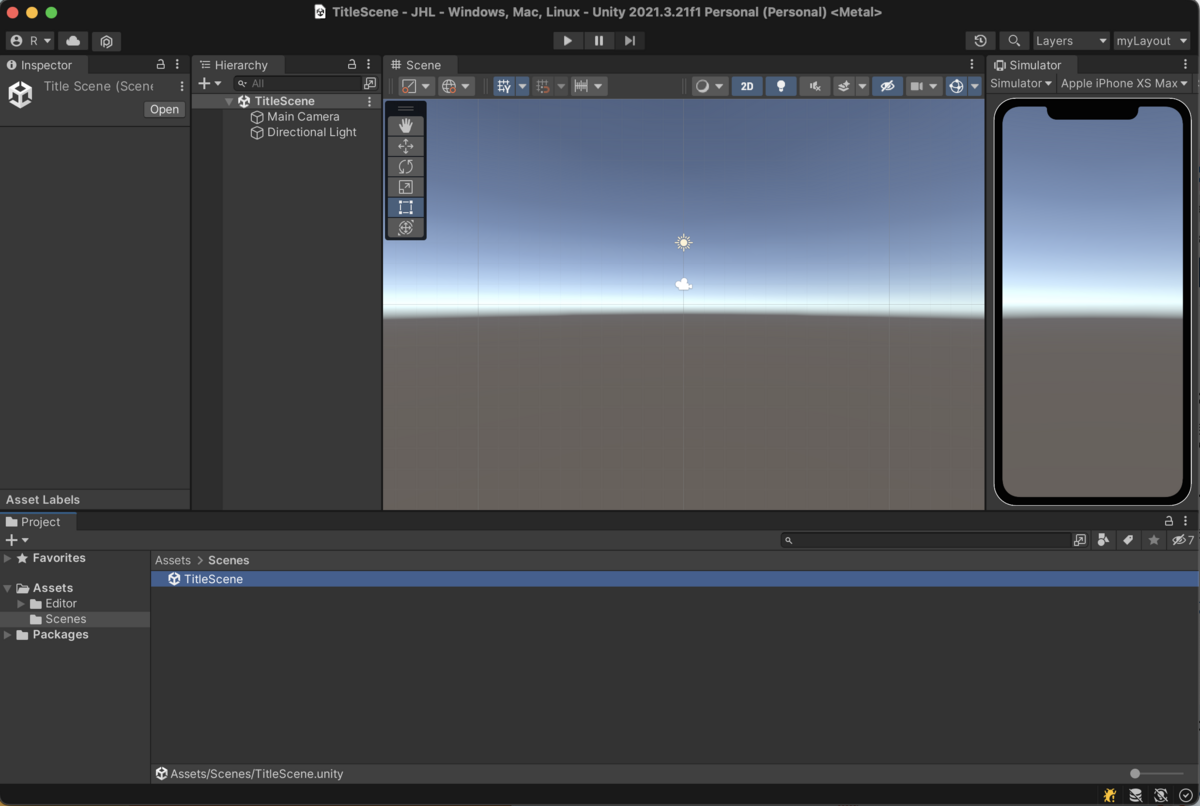Toggle 2D view mode in Scene
This screenshot has width=1200, height=806.
coord(747,86)
